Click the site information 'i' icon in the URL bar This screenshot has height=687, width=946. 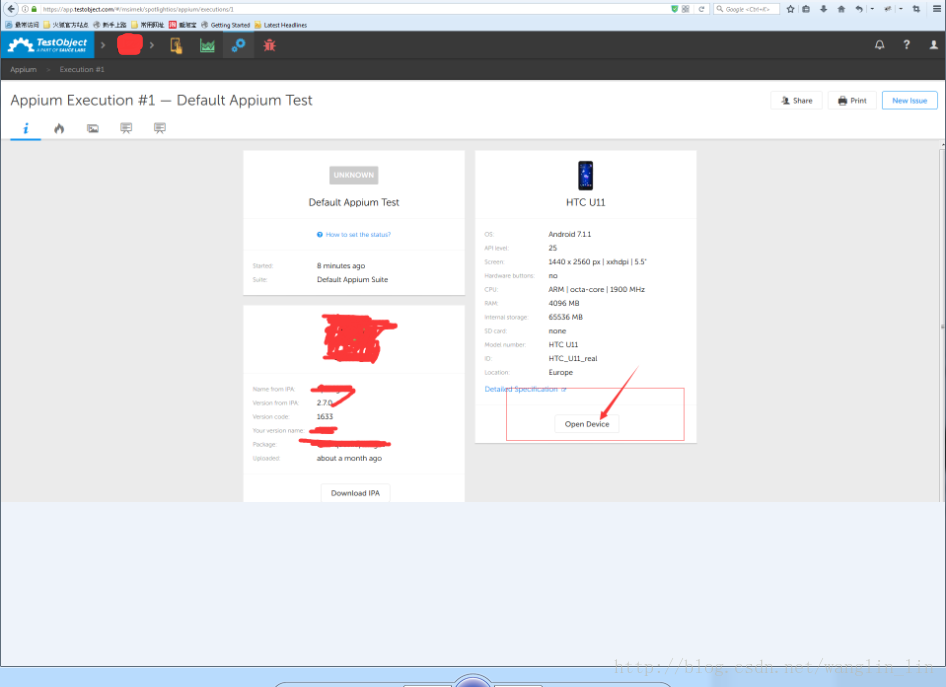point(25,9)
